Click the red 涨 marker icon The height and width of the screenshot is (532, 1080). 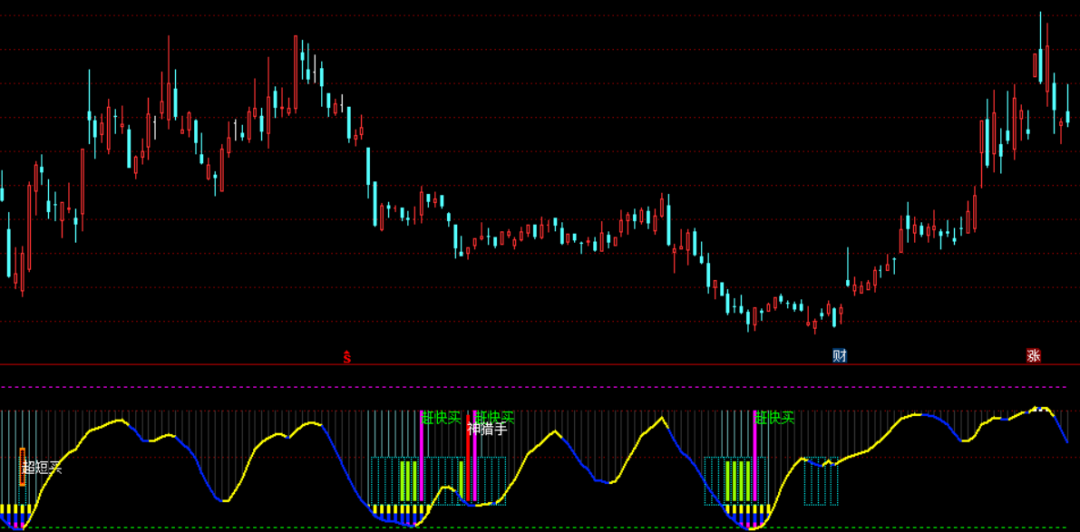pos(1033,355)
